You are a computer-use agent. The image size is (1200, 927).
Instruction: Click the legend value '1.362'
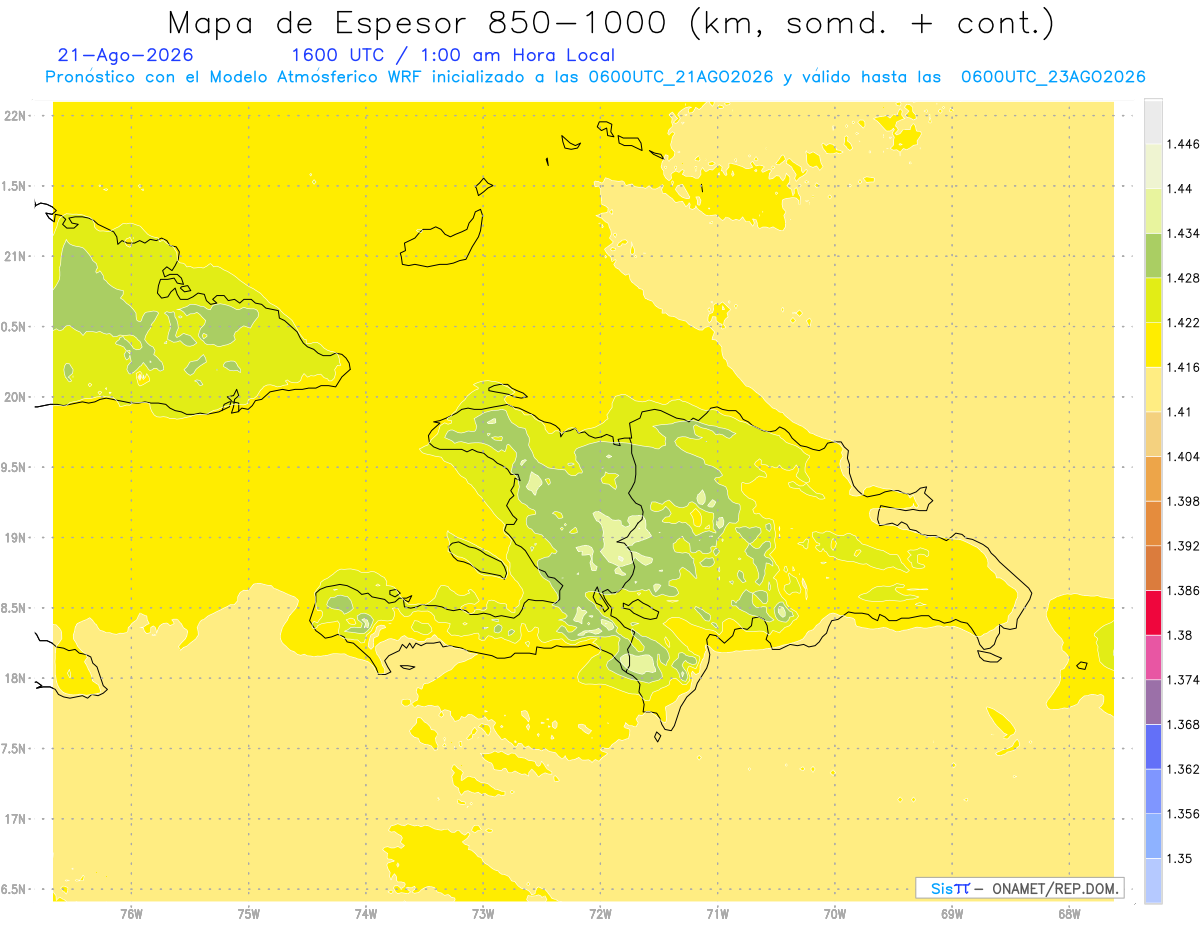[1182, 769]
